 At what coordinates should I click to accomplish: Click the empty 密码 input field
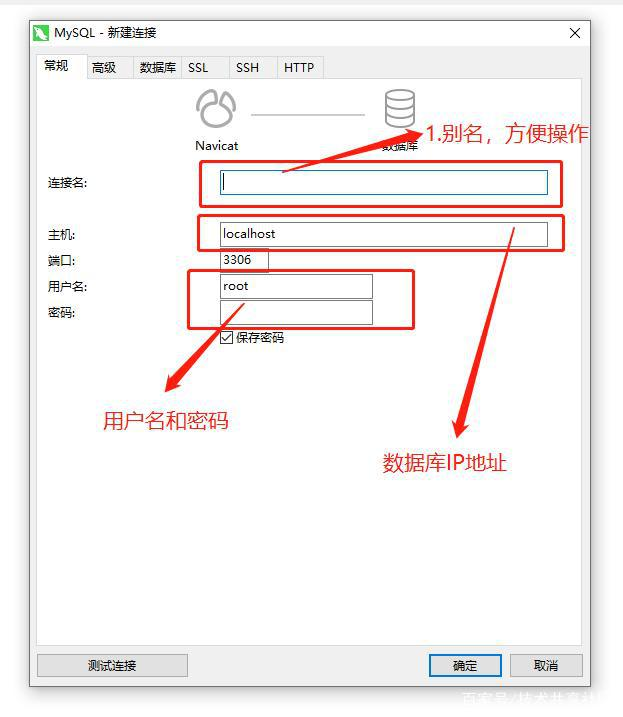(x=296, y=312)
